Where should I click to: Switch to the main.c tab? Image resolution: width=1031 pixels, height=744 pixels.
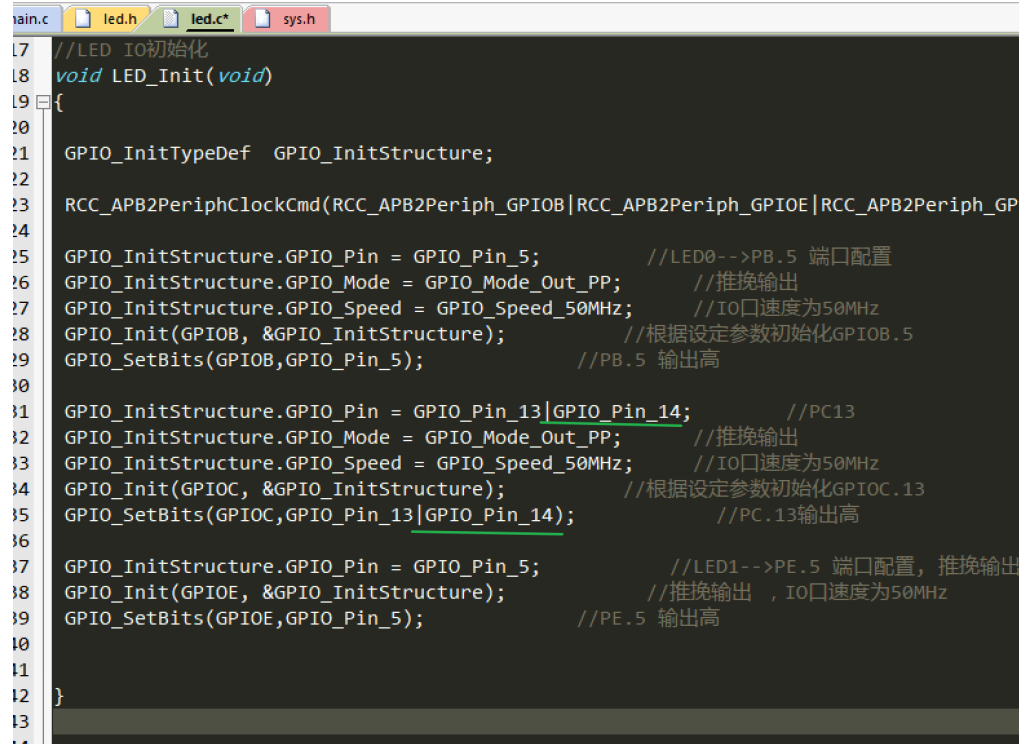(35, 19)
